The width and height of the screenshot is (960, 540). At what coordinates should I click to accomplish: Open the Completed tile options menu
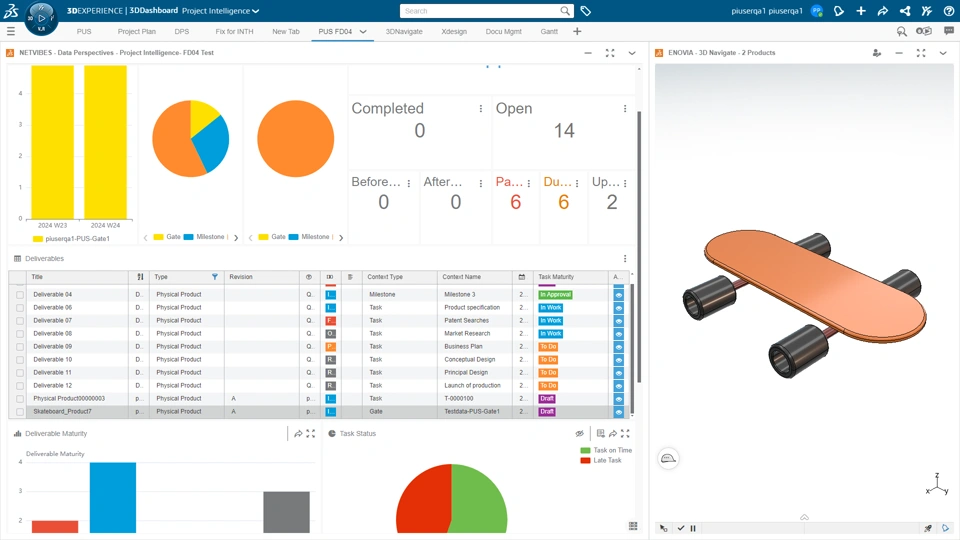click(481, 108)
